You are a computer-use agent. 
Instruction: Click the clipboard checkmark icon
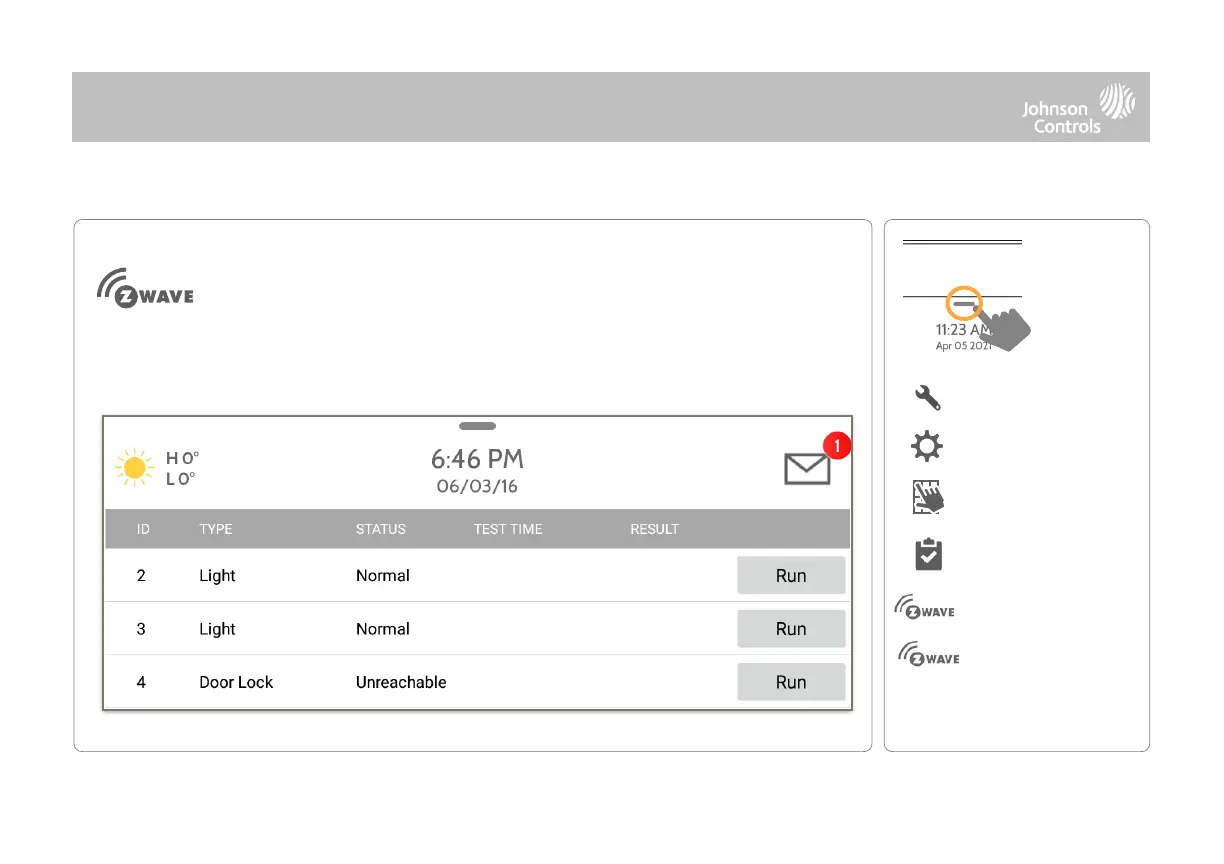coord(928,554)
